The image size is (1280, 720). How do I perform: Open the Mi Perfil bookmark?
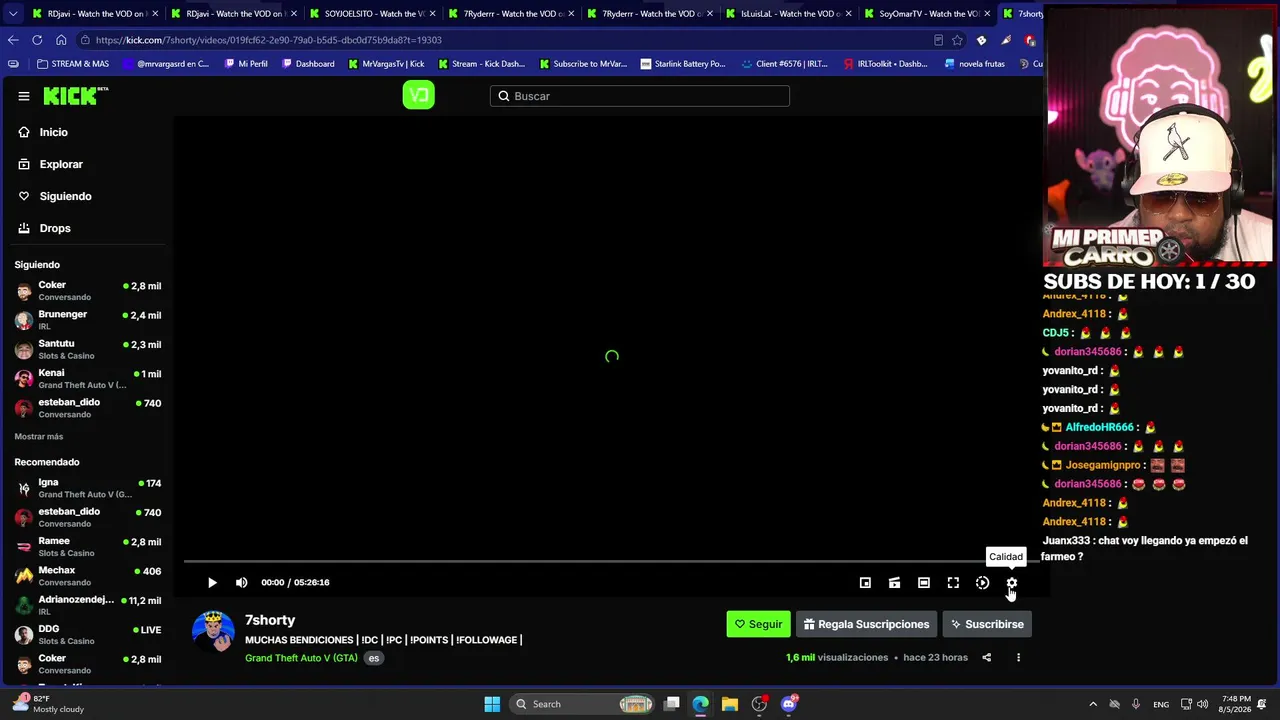pos(246,64)
